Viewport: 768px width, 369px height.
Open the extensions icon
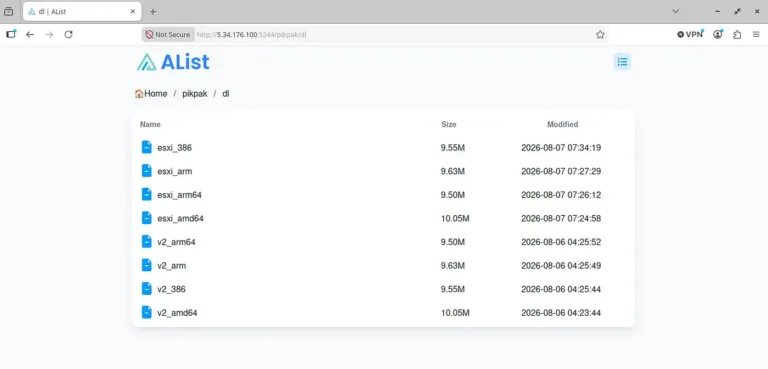coord(737,34)
